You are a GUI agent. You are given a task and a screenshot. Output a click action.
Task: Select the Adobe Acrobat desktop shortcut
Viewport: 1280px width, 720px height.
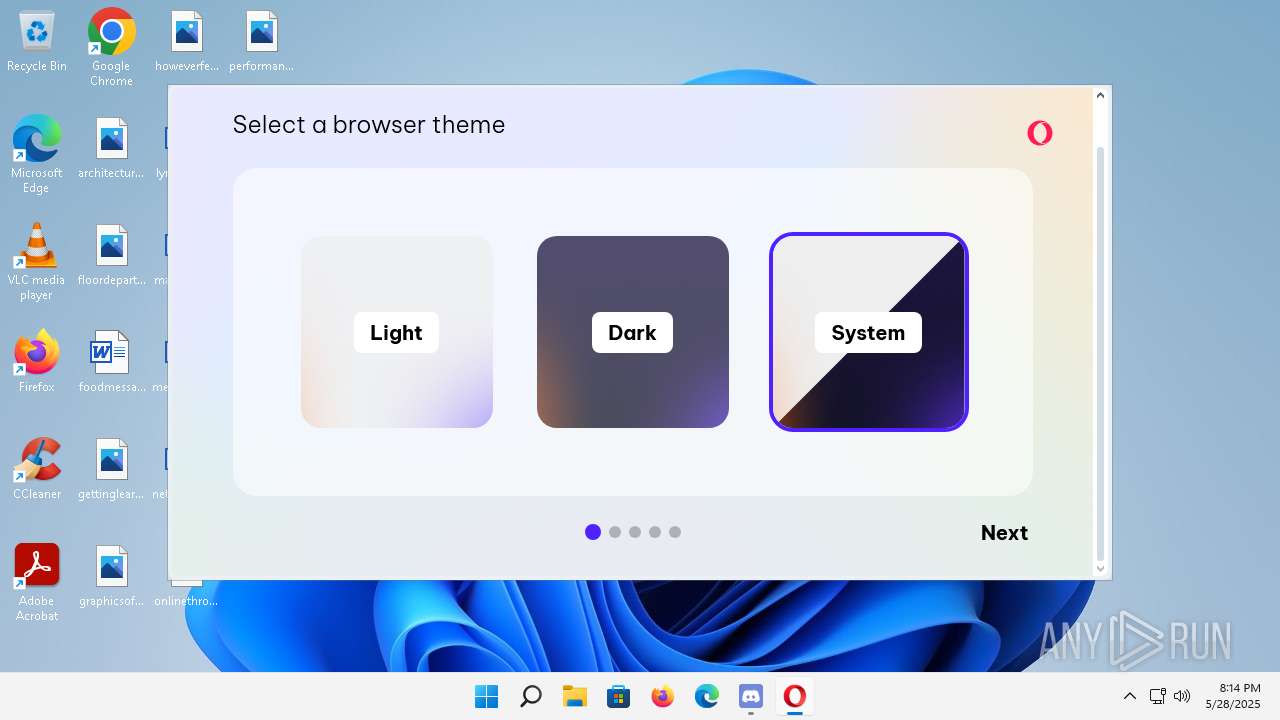pyautogui.click(x=37, y=583)
